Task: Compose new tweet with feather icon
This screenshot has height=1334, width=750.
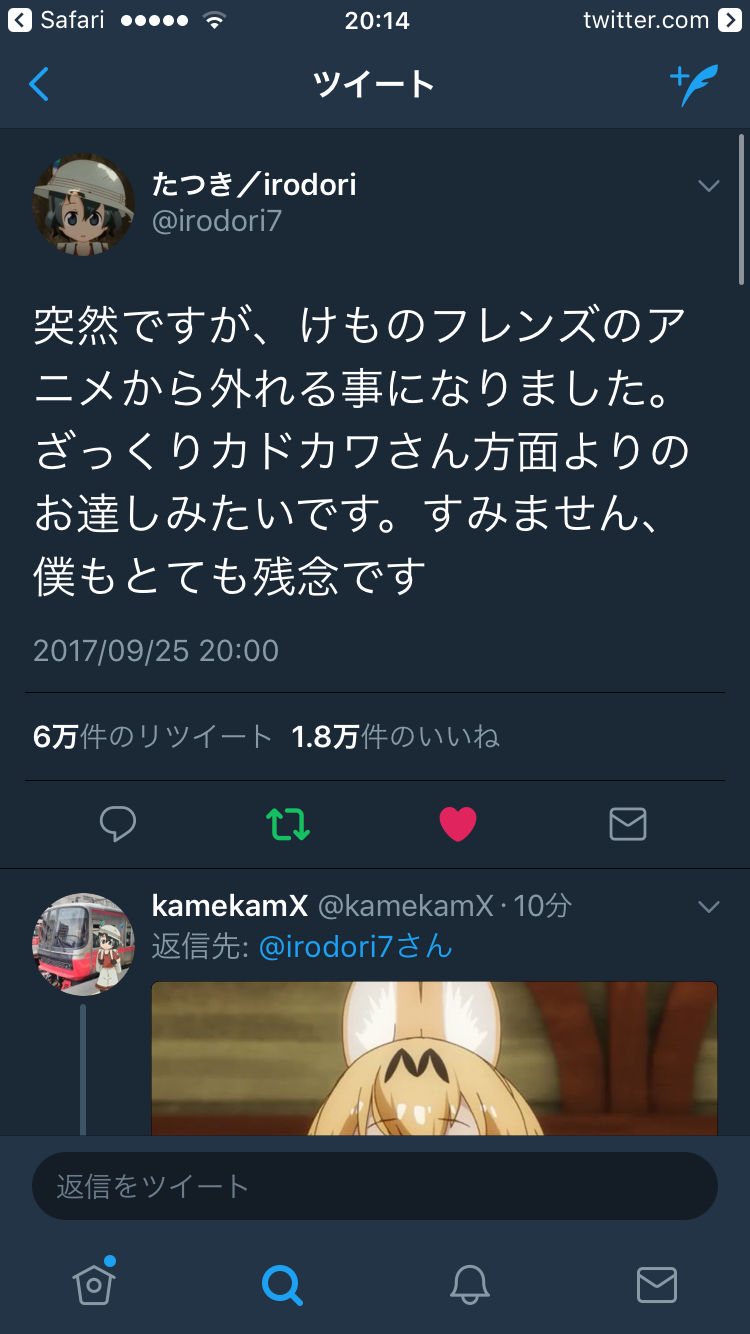Action: (694, 85)
